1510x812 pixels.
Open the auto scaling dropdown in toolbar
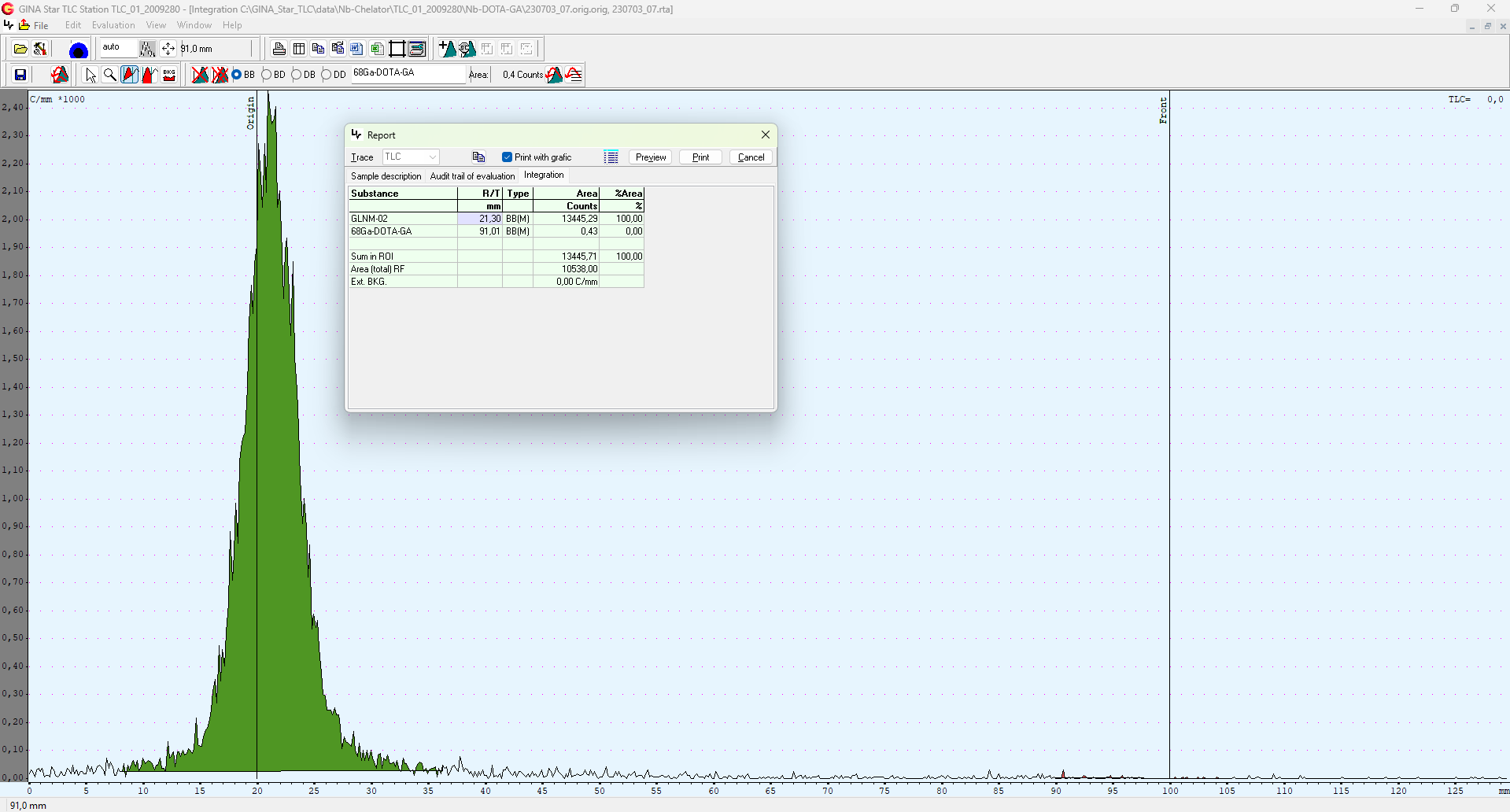click(x=118, y=48)
